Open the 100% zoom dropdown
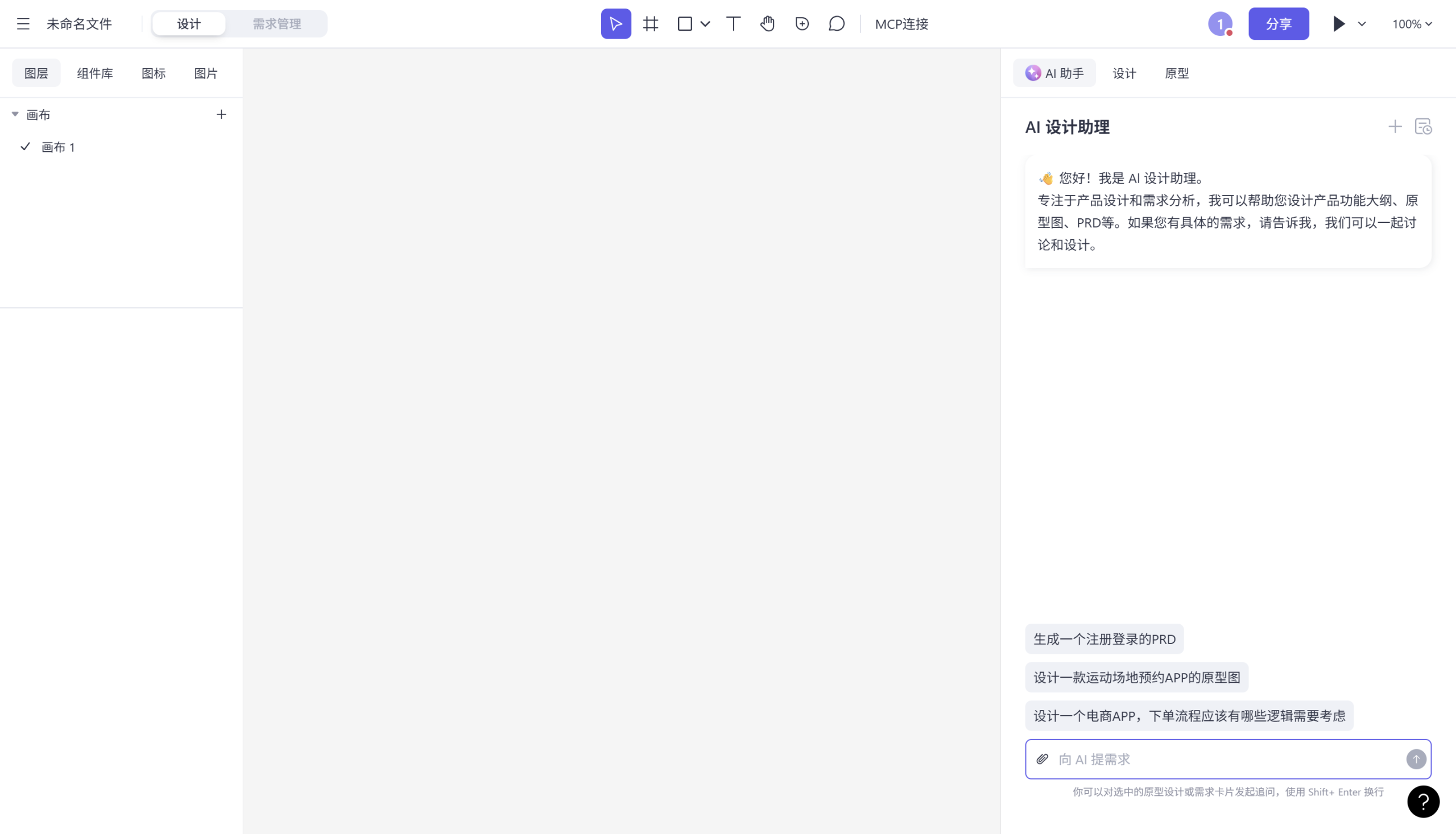The width and height of the screenshot is (1456, 834). point(1412,23)
